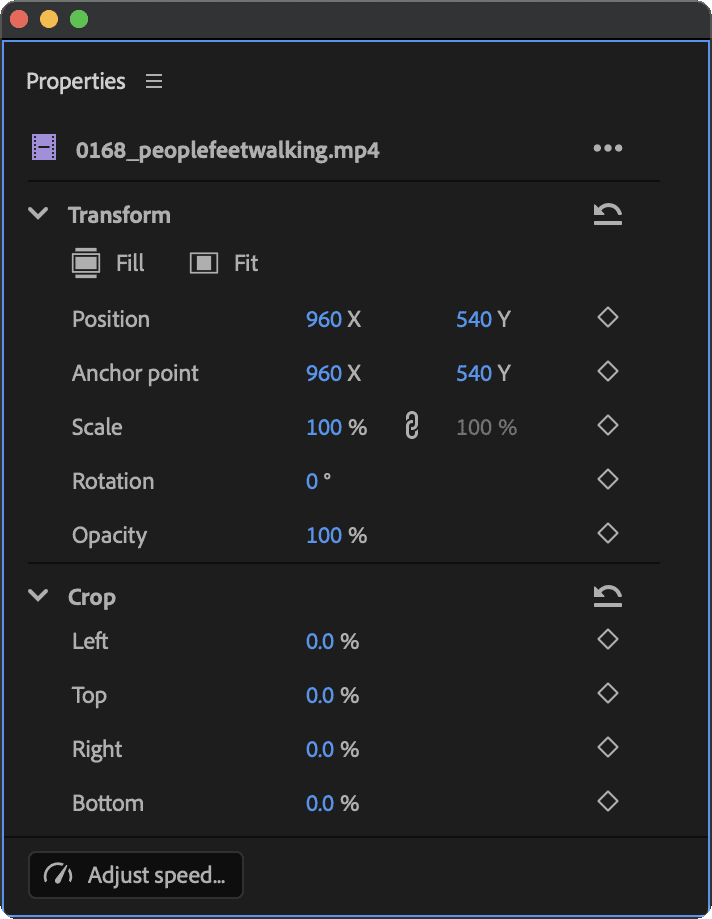Toggle the Anchor point keyframe diamond

pos(608,372)
